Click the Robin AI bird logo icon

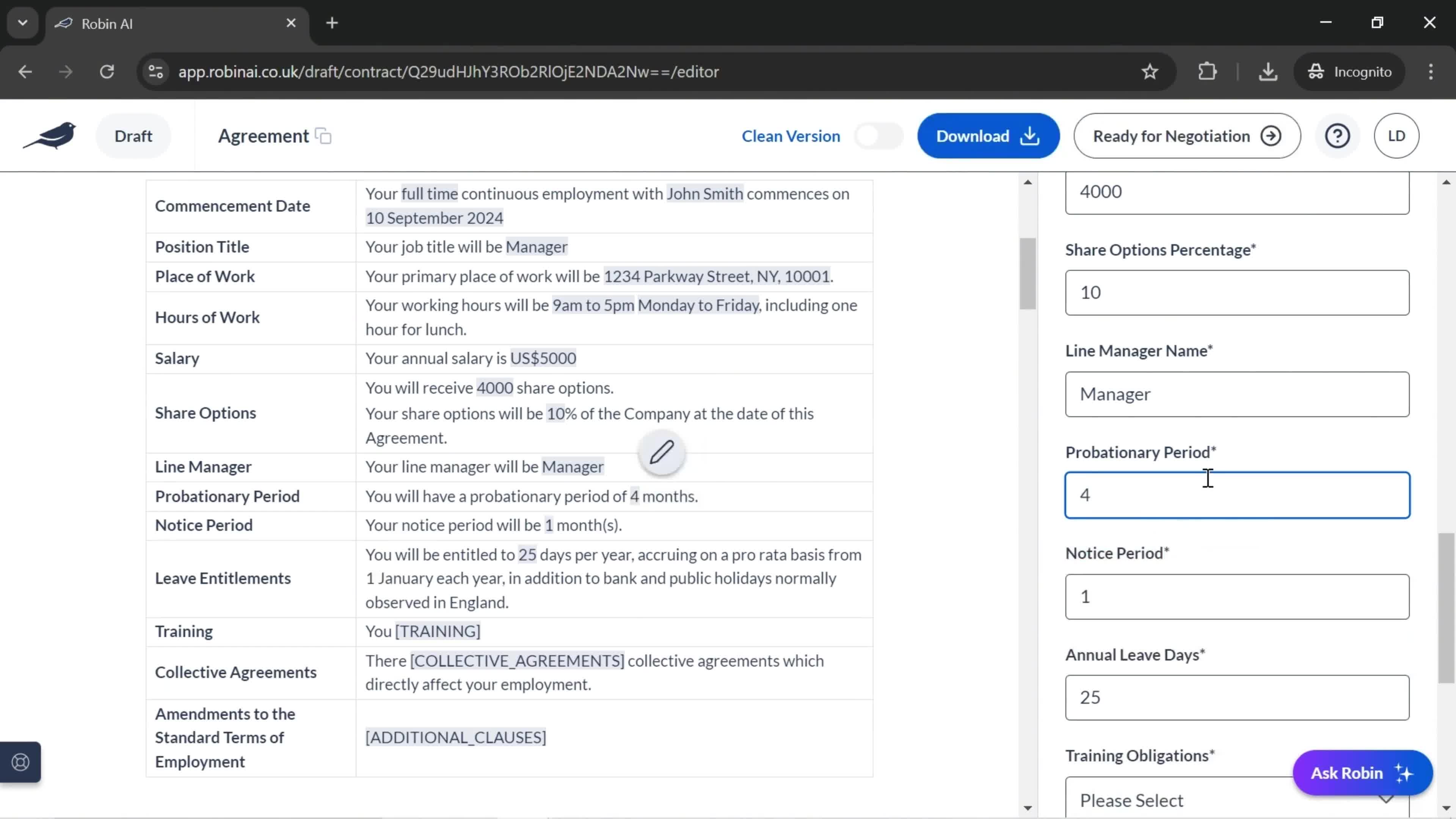point(50,135)
